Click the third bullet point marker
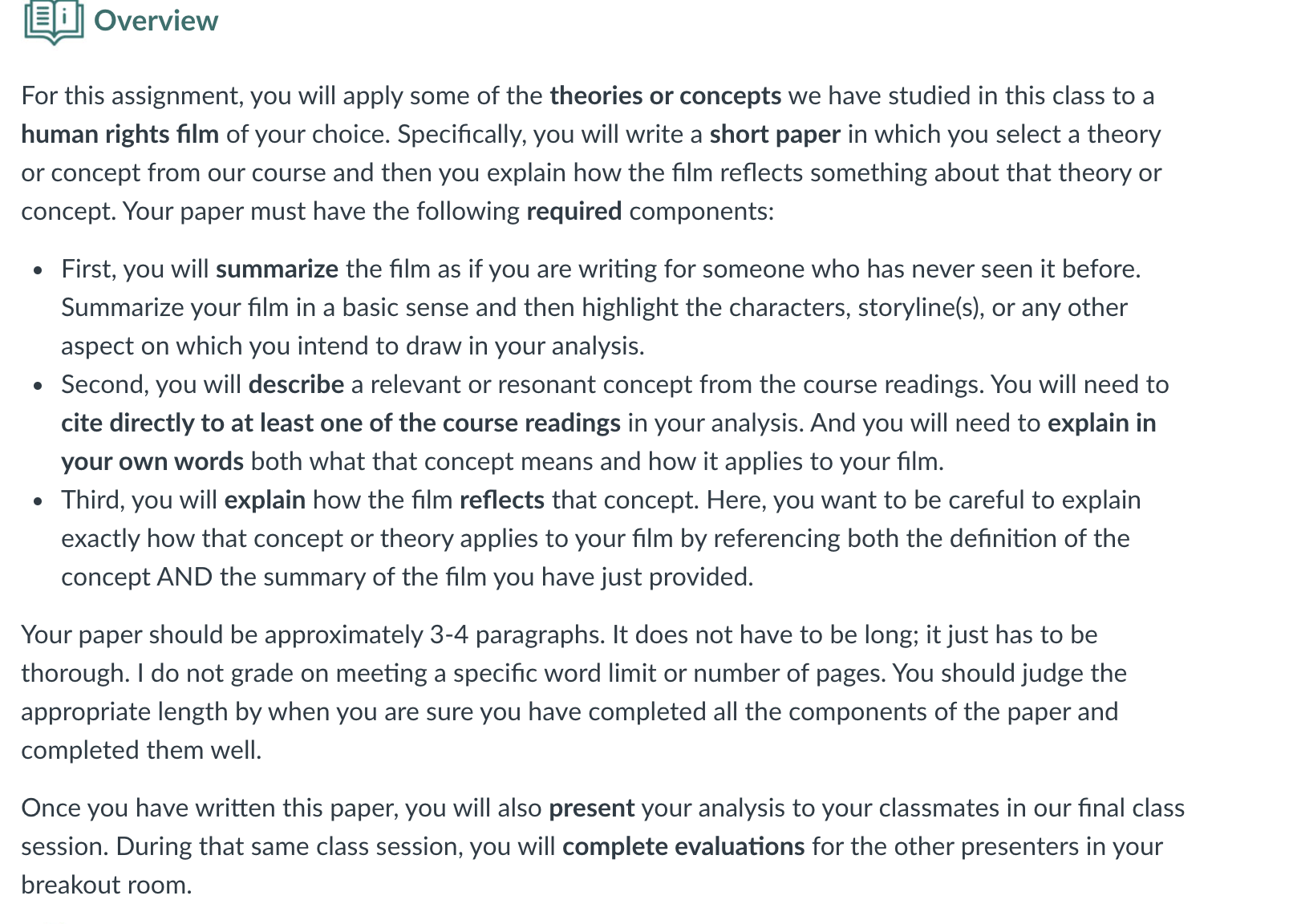The image size is (1293, 924). click(38, 501)
